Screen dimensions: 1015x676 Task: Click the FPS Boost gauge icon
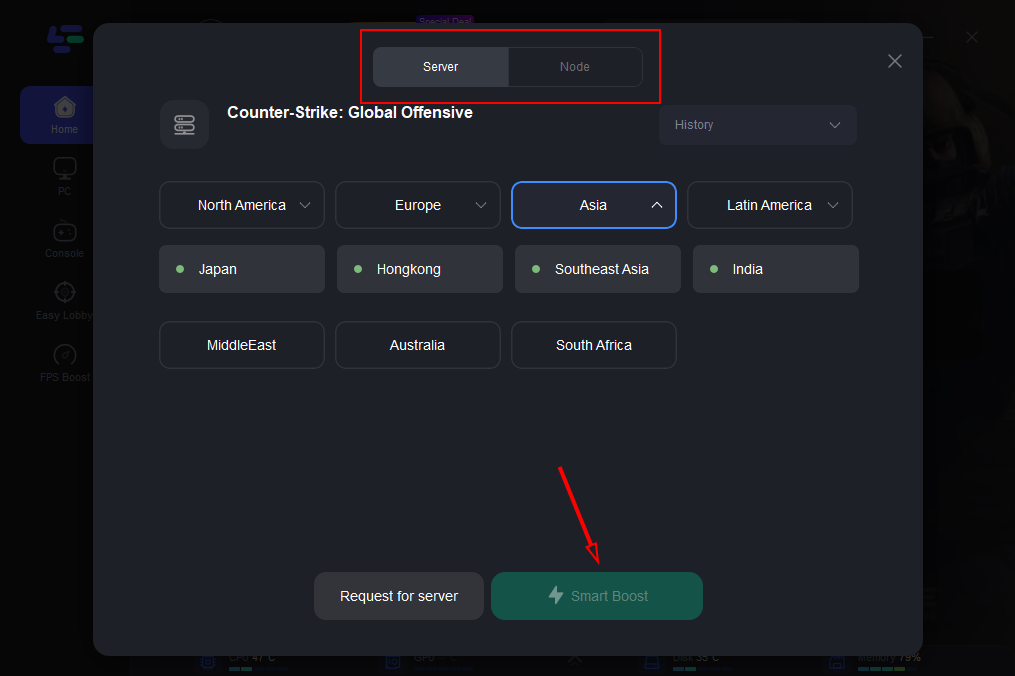[x=65, y=355]
